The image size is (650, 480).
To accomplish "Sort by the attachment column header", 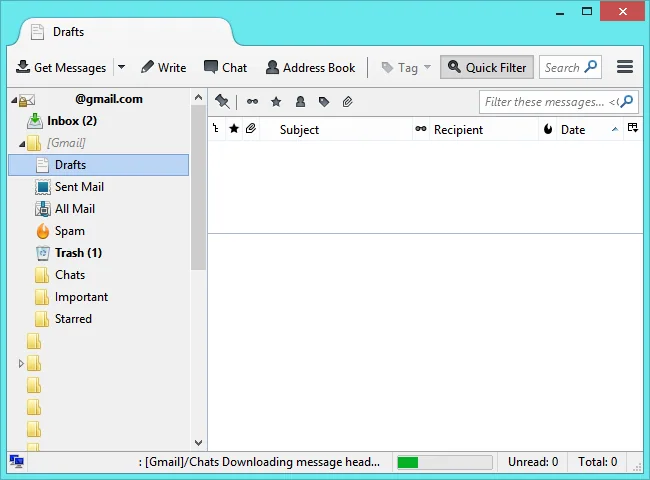I will point(251,129).
